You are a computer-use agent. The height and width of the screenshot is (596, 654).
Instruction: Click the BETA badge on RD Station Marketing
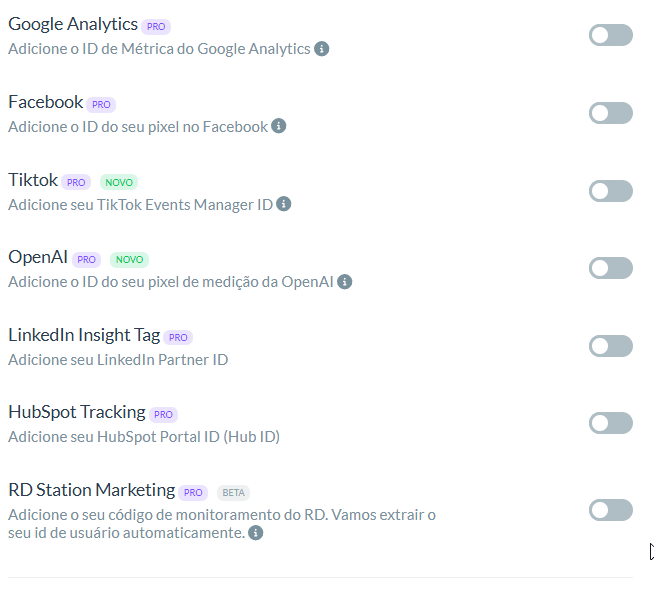coord(233,493)
